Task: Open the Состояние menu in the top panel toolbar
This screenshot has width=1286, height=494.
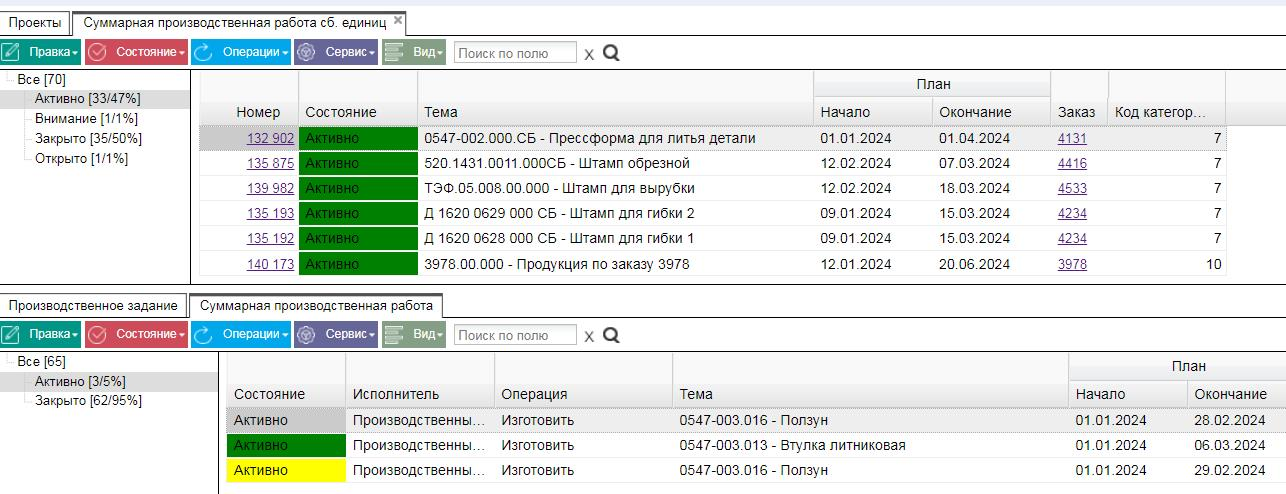Action: tap(136, 52)
